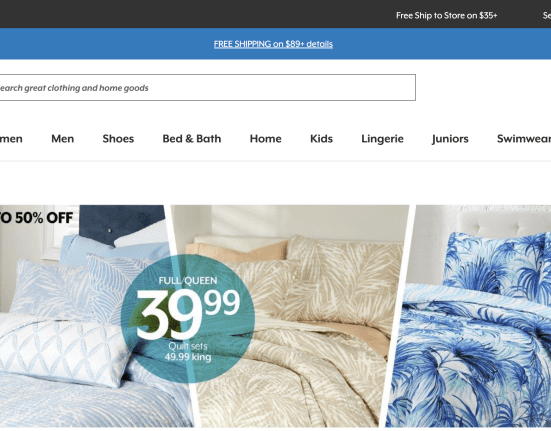Select Swimwear from the navigation bar

pyautogui.click(x=524, y=139)
